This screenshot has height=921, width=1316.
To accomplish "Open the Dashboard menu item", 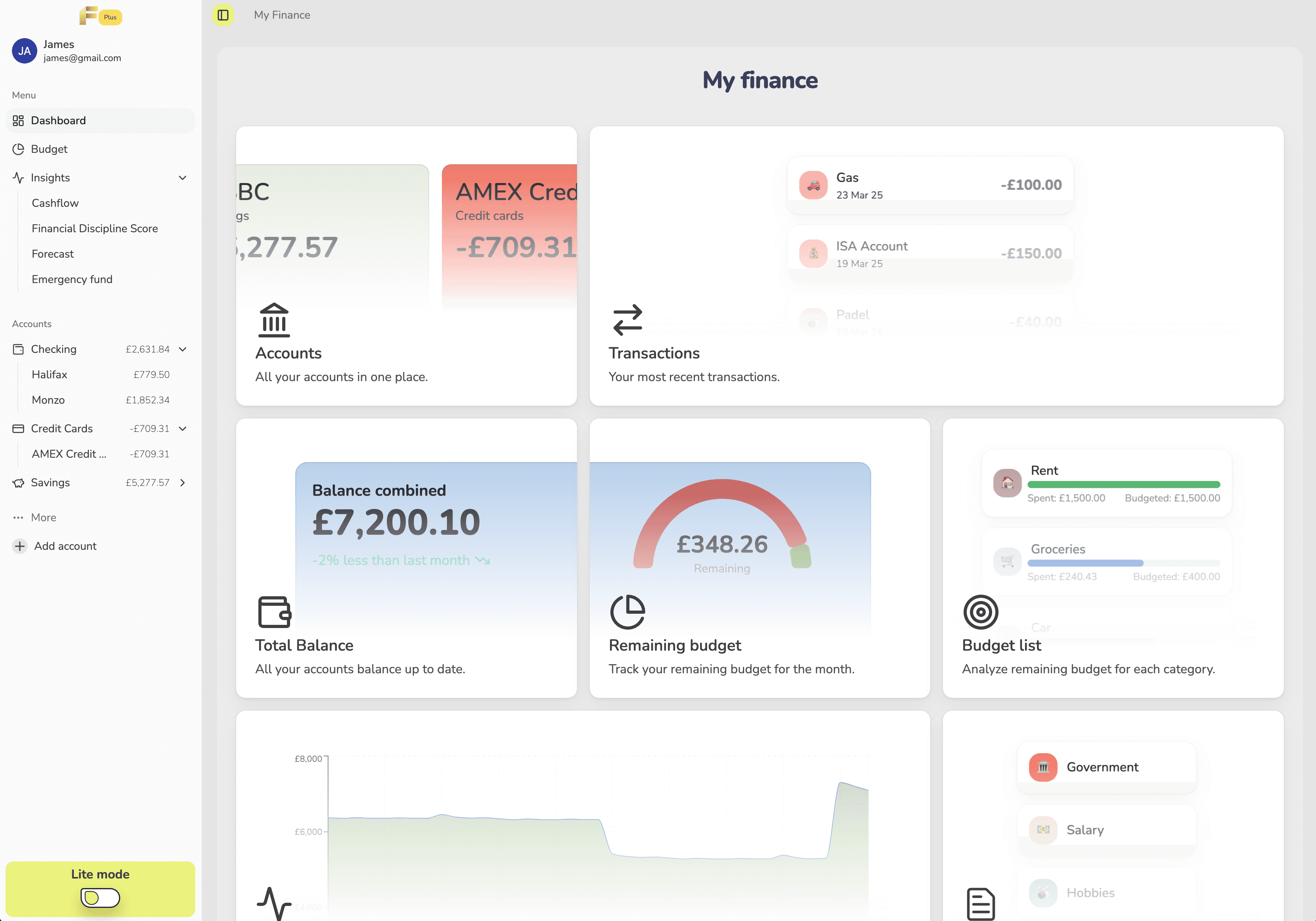I will (58, 120).
